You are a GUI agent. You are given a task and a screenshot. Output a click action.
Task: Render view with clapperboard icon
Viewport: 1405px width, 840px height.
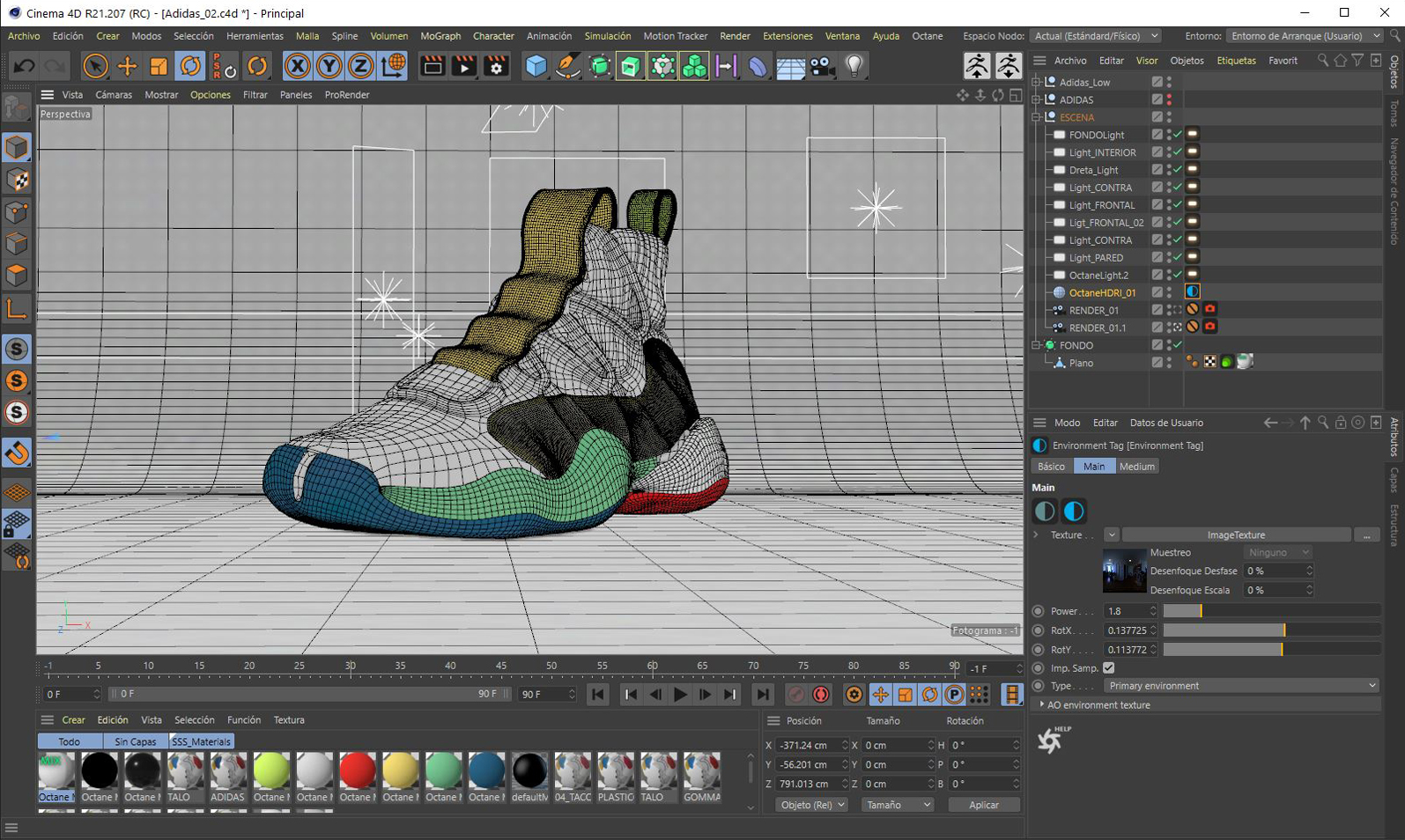[x=433, y=66]
